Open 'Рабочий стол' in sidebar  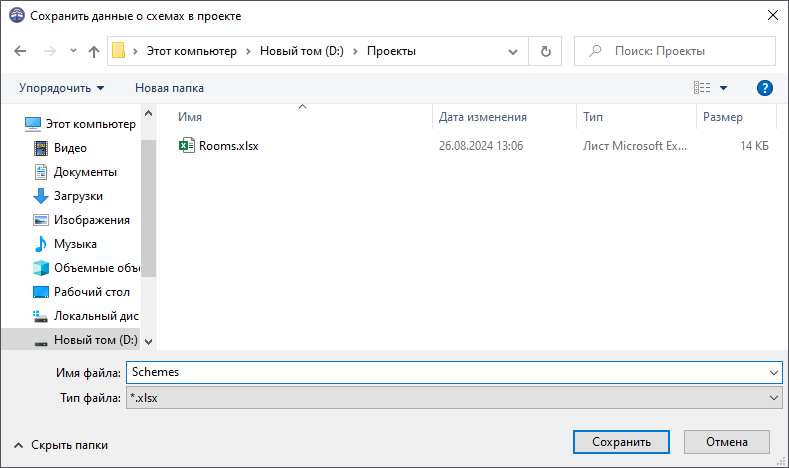82,292
